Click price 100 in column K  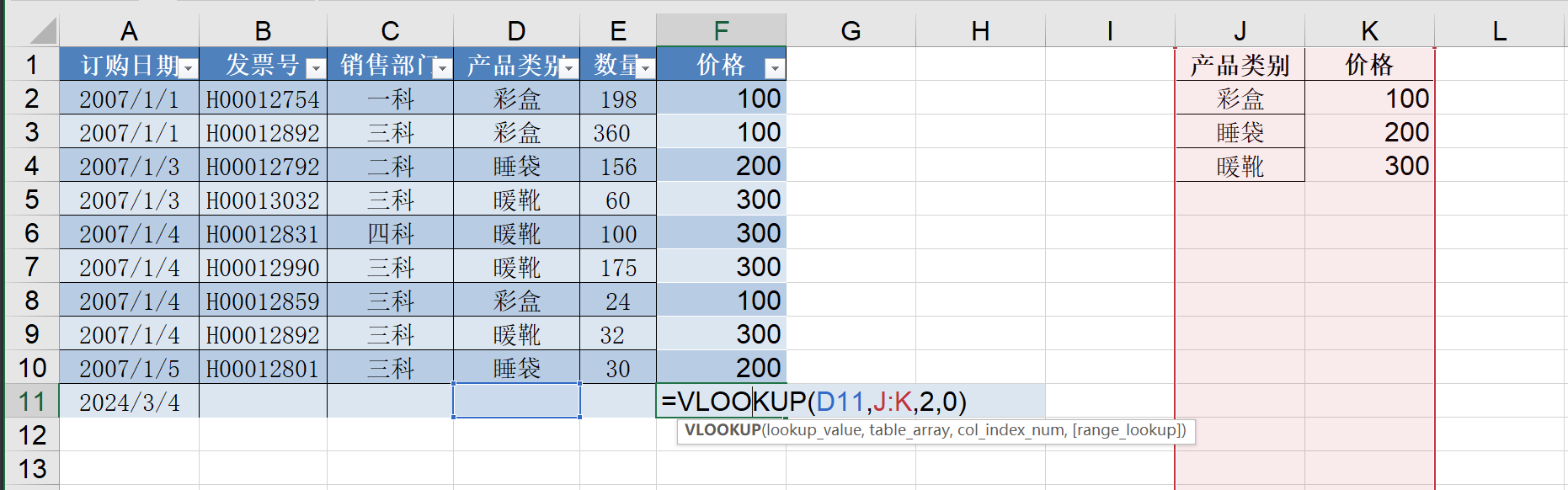[x=1369, y=99]
